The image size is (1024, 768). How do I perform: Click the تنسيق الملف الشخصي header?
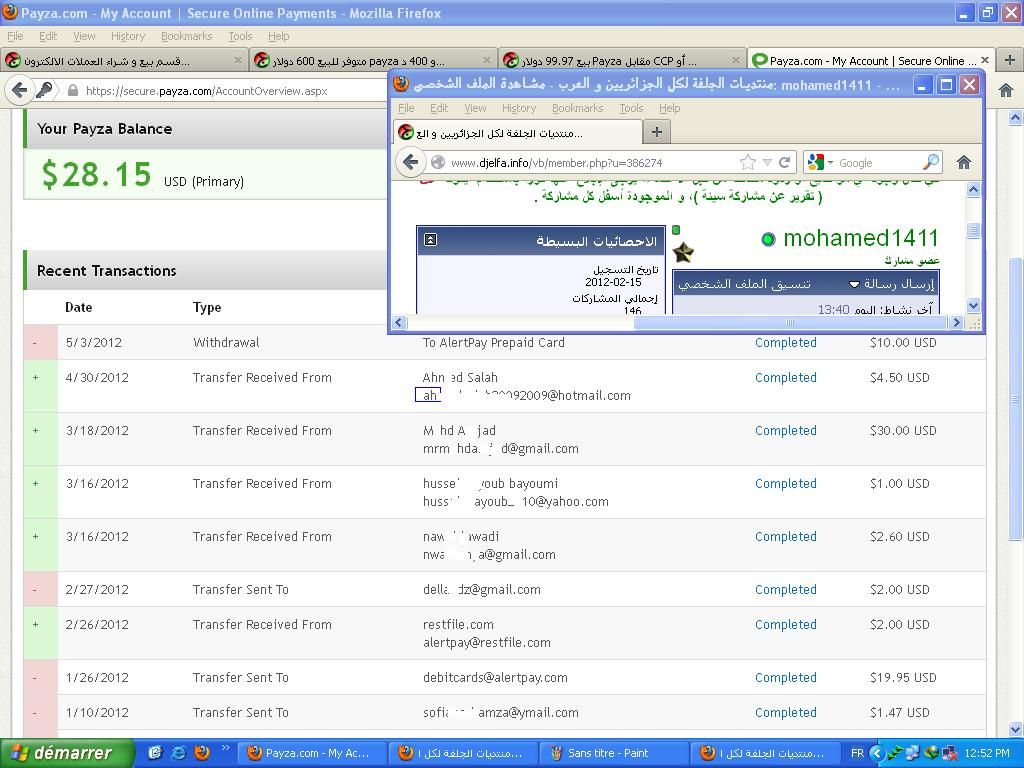pyautogui.click(x=744, y=284)
